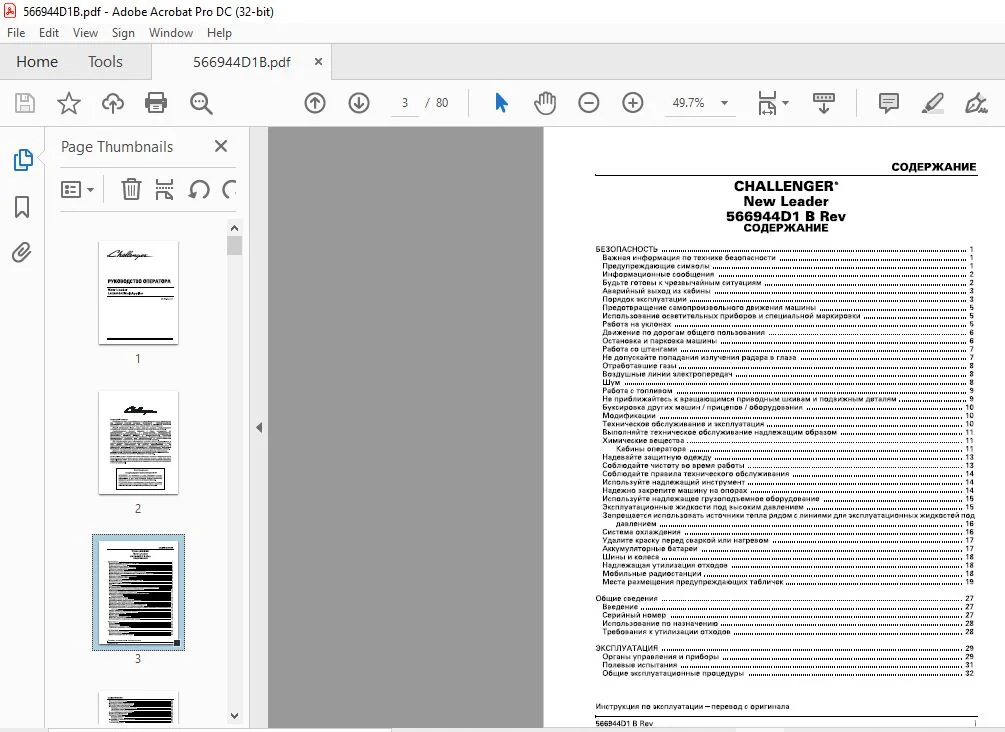This screenshot has width=1005, height=732.
Task: Rotate page counterclockwise icon
Action: [x=199, y=189]
